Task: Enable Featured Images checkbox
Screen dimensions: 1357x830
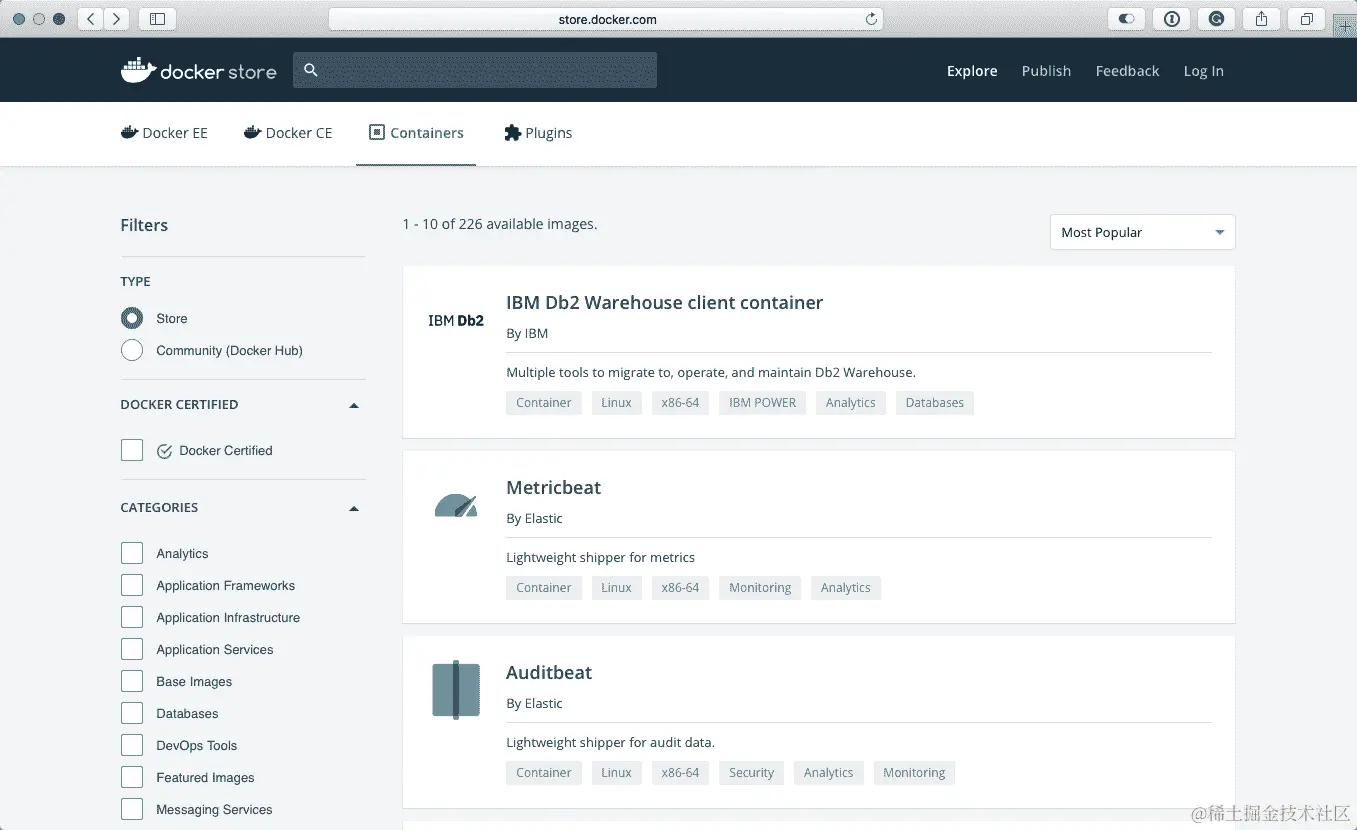Action: [x=132, y=777]
